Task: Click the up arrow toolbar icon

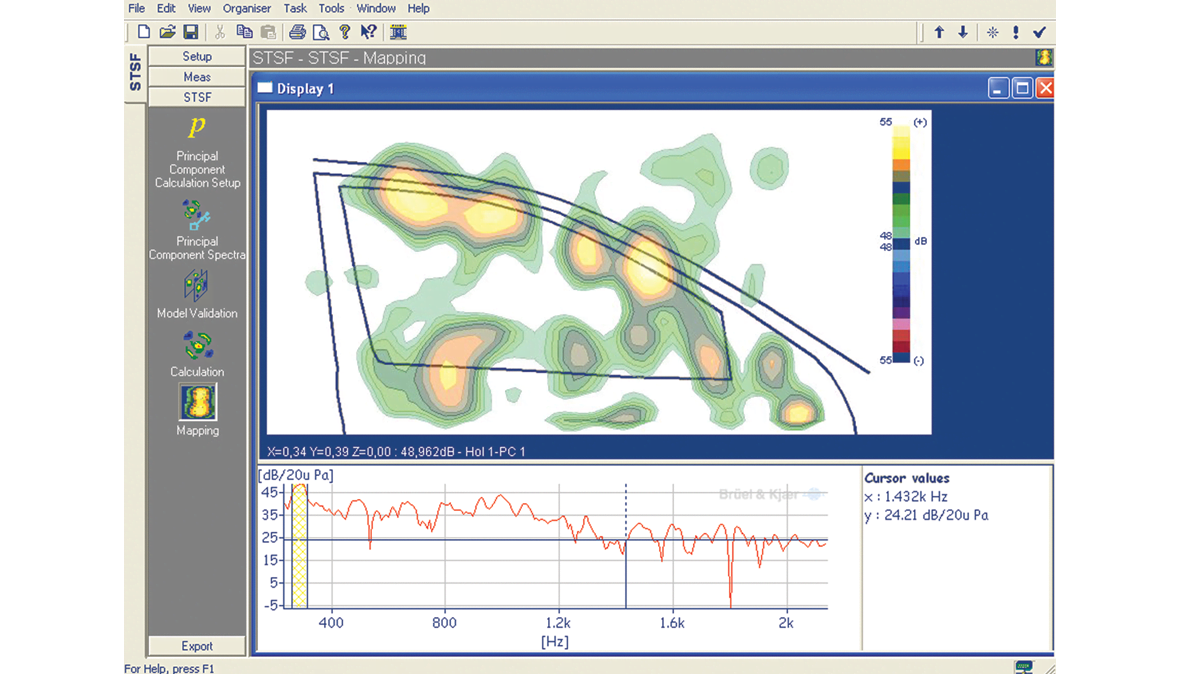Action: pos(939,32)
